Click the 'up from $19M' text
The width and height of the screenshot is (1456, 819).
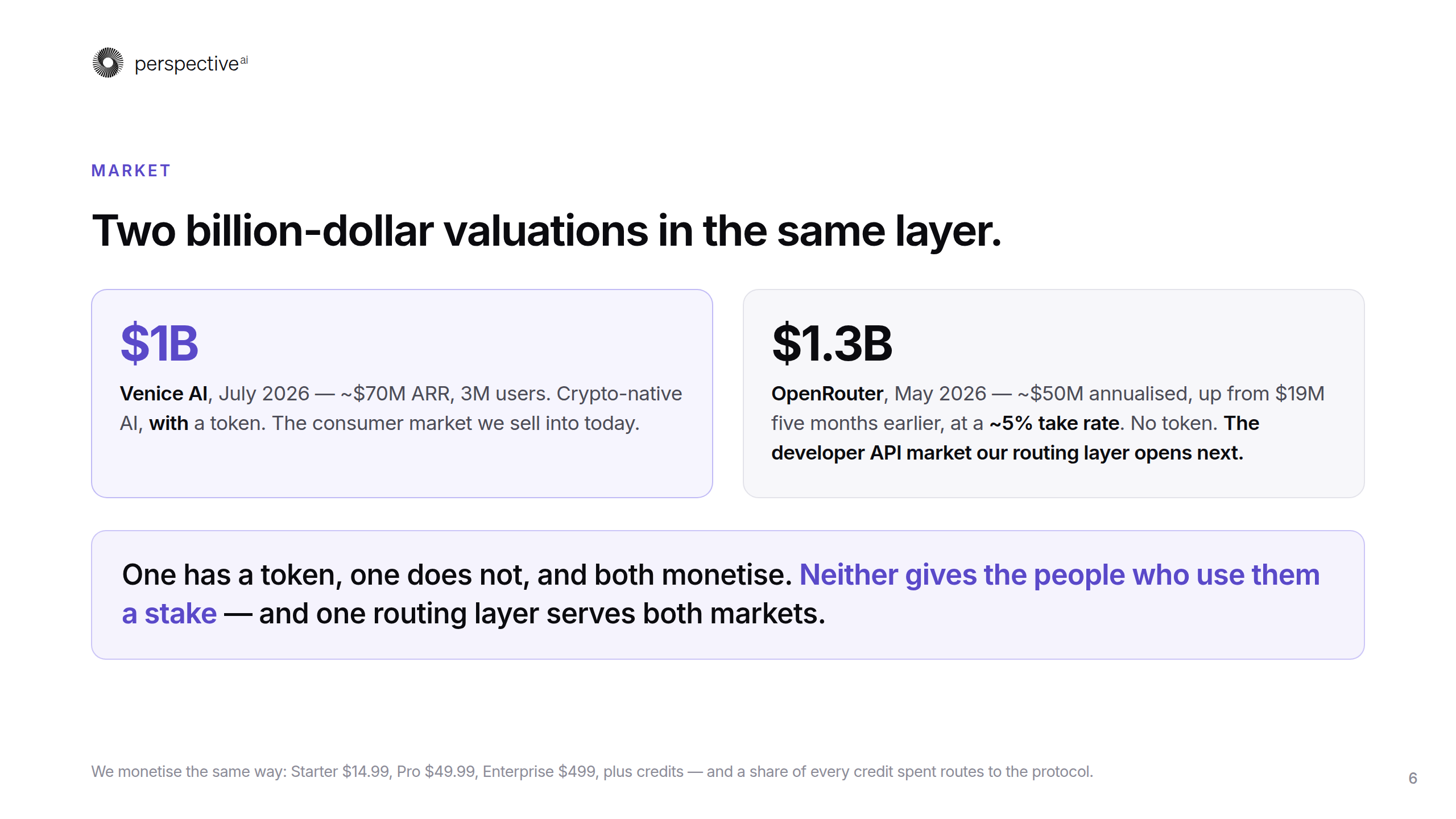[x=1261, y=394]
